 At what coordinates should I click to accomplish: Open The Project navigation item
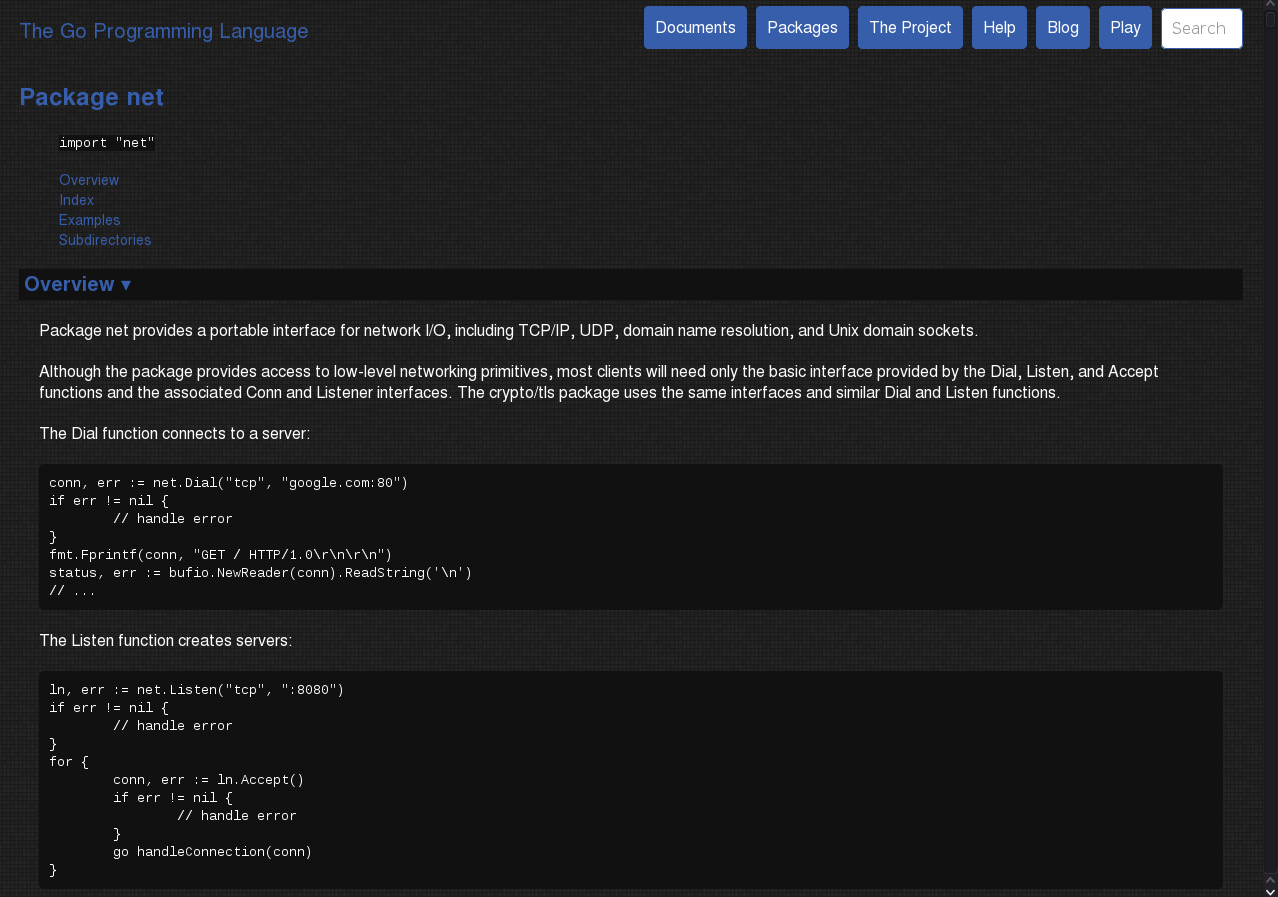909,27
